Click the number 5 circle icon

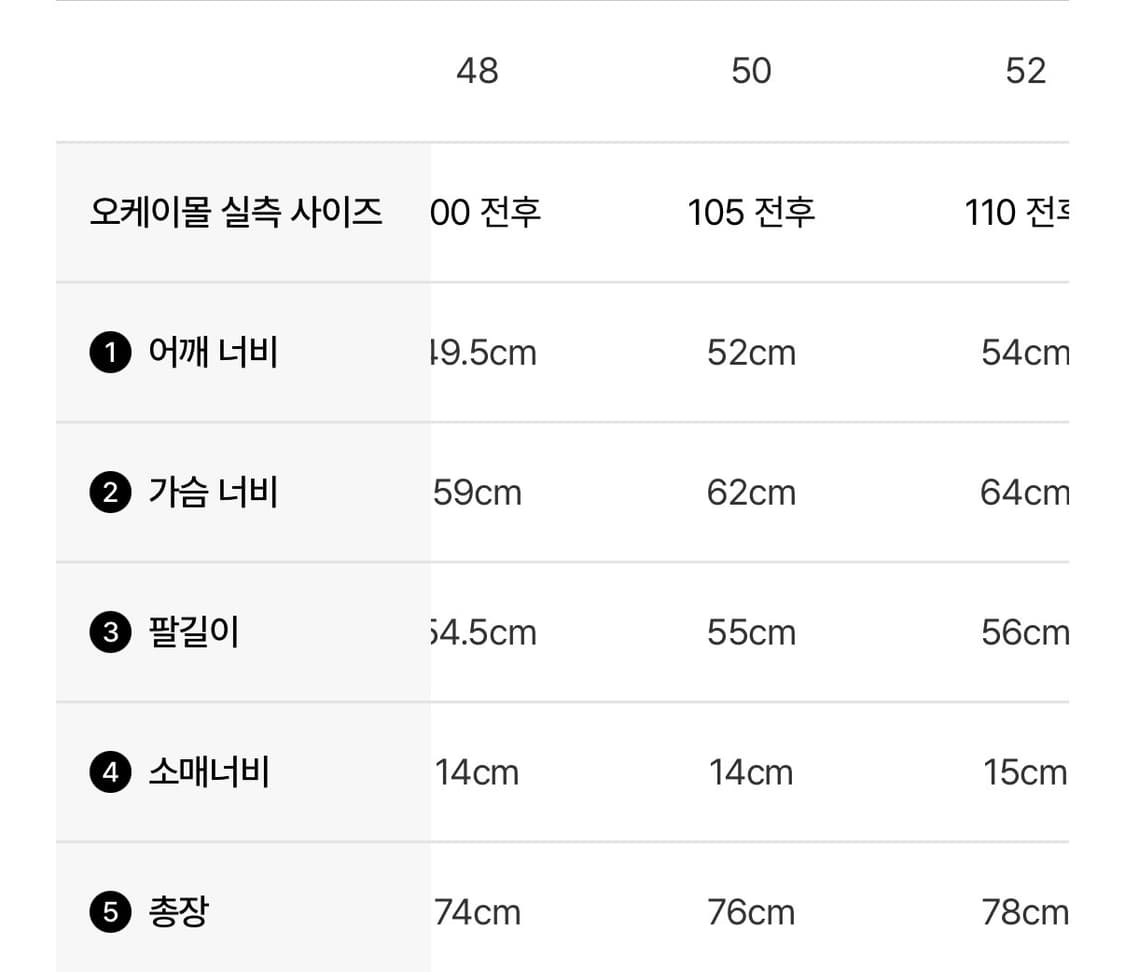click(110, 913)
